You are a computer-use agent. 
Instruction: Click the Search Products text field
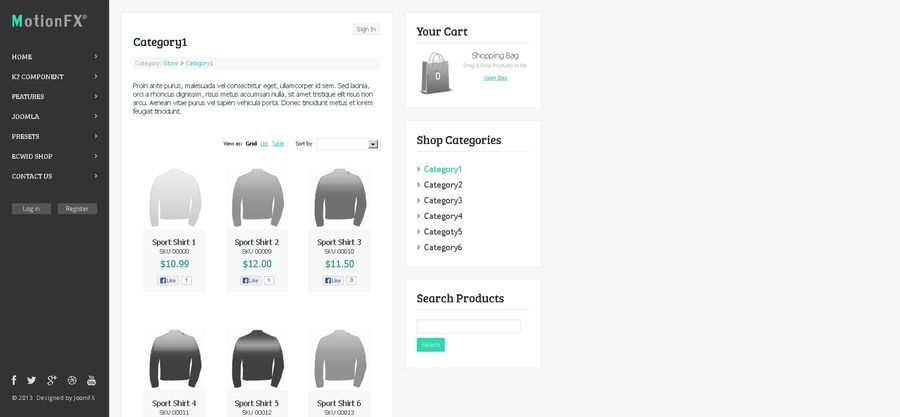click(x=468, y=327)
